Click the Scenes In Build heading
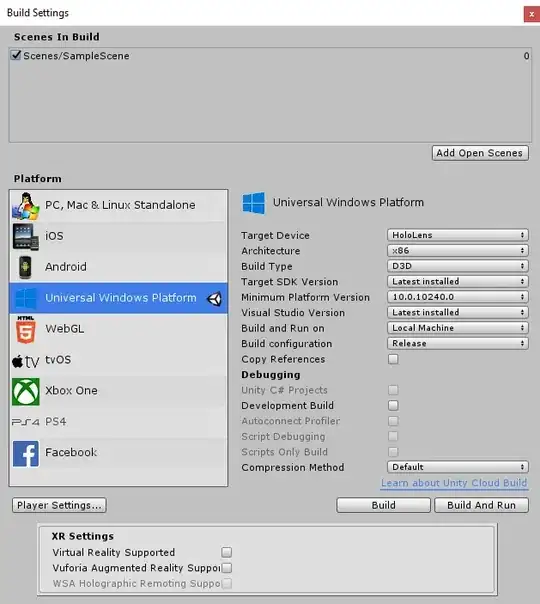This screenshot has height=604, width=540. (x=57, y=37)
